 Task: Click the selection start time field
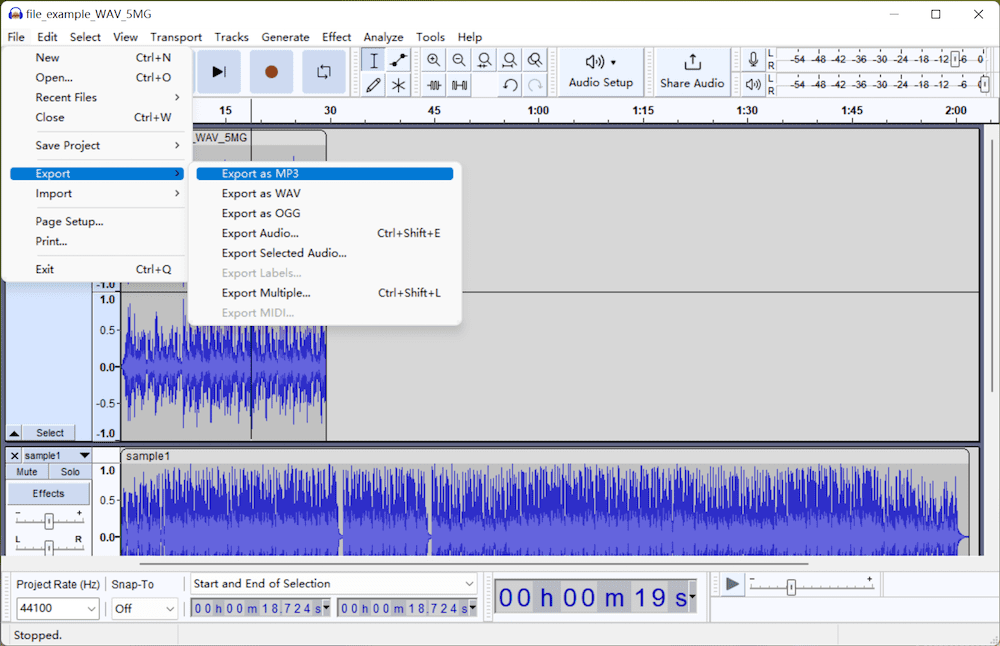click(261, 608)
